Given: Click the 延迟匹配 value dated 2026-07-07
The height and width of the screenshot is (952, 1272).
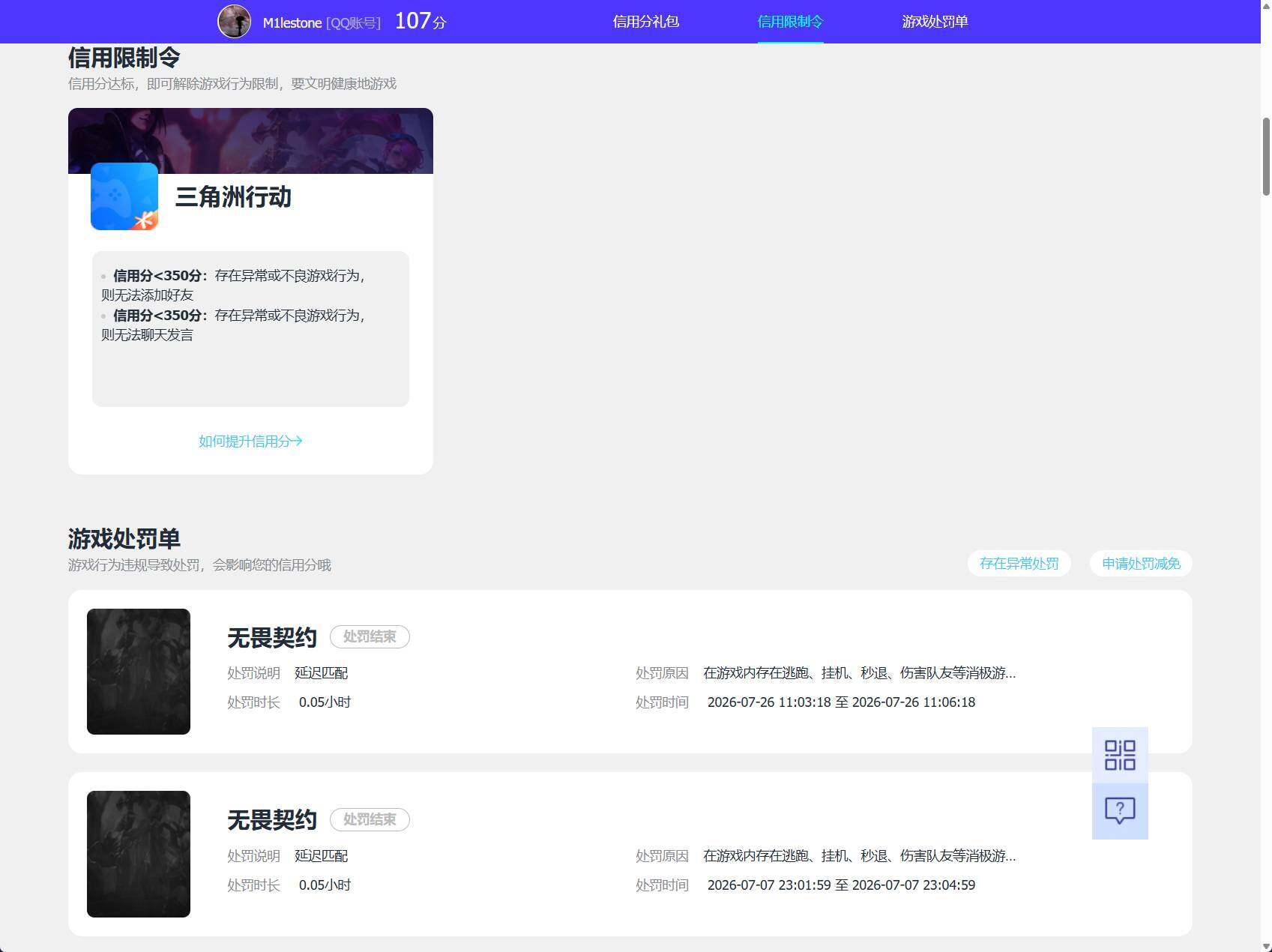Looking at the screenshot, I should coord(322,856).
